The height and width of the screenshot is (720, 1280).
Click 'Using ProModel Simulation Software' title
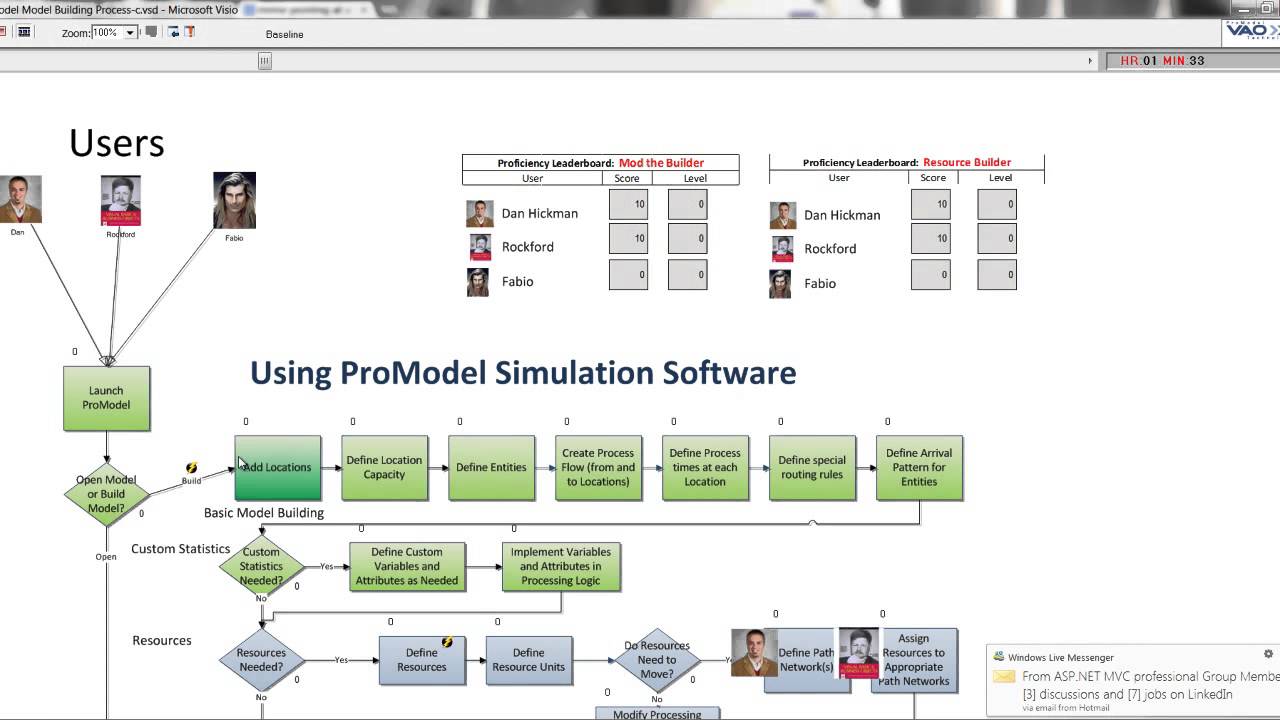tap(523, 372)
